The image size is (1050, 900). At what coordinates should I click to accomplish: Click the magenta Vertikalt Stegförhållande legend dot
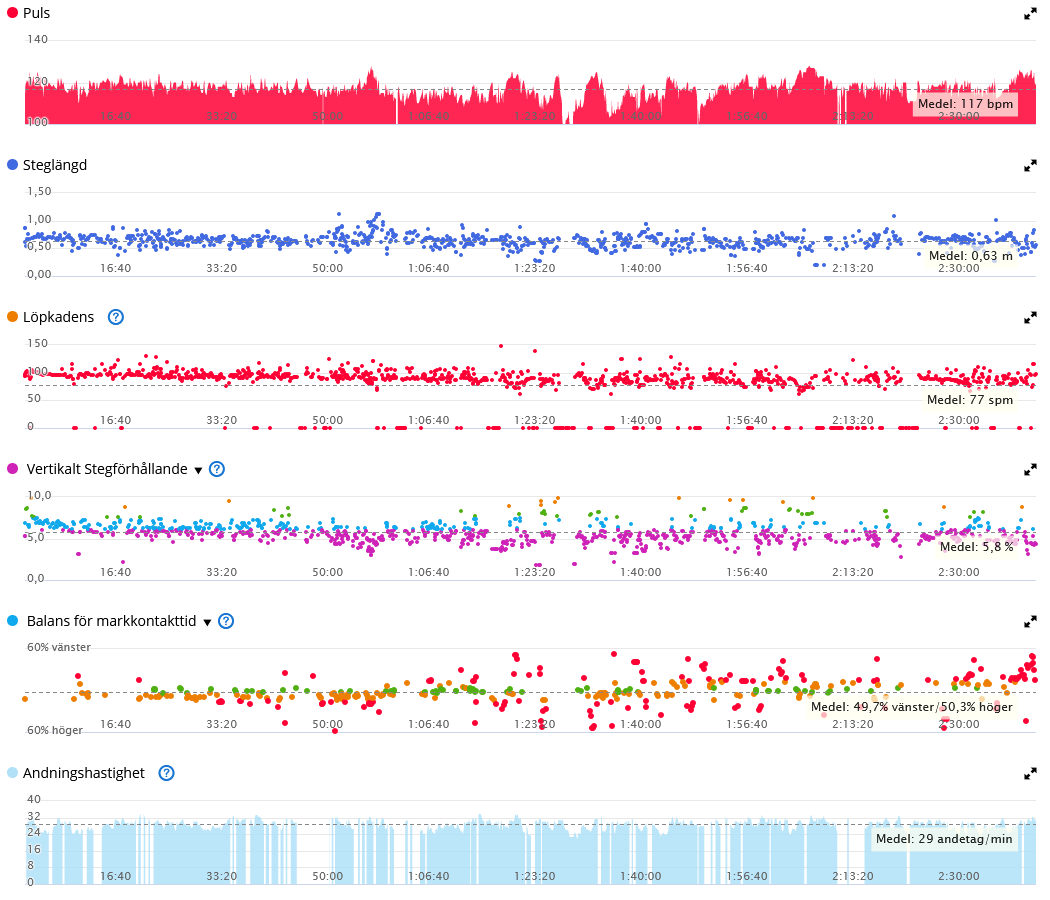click(12, 469)
